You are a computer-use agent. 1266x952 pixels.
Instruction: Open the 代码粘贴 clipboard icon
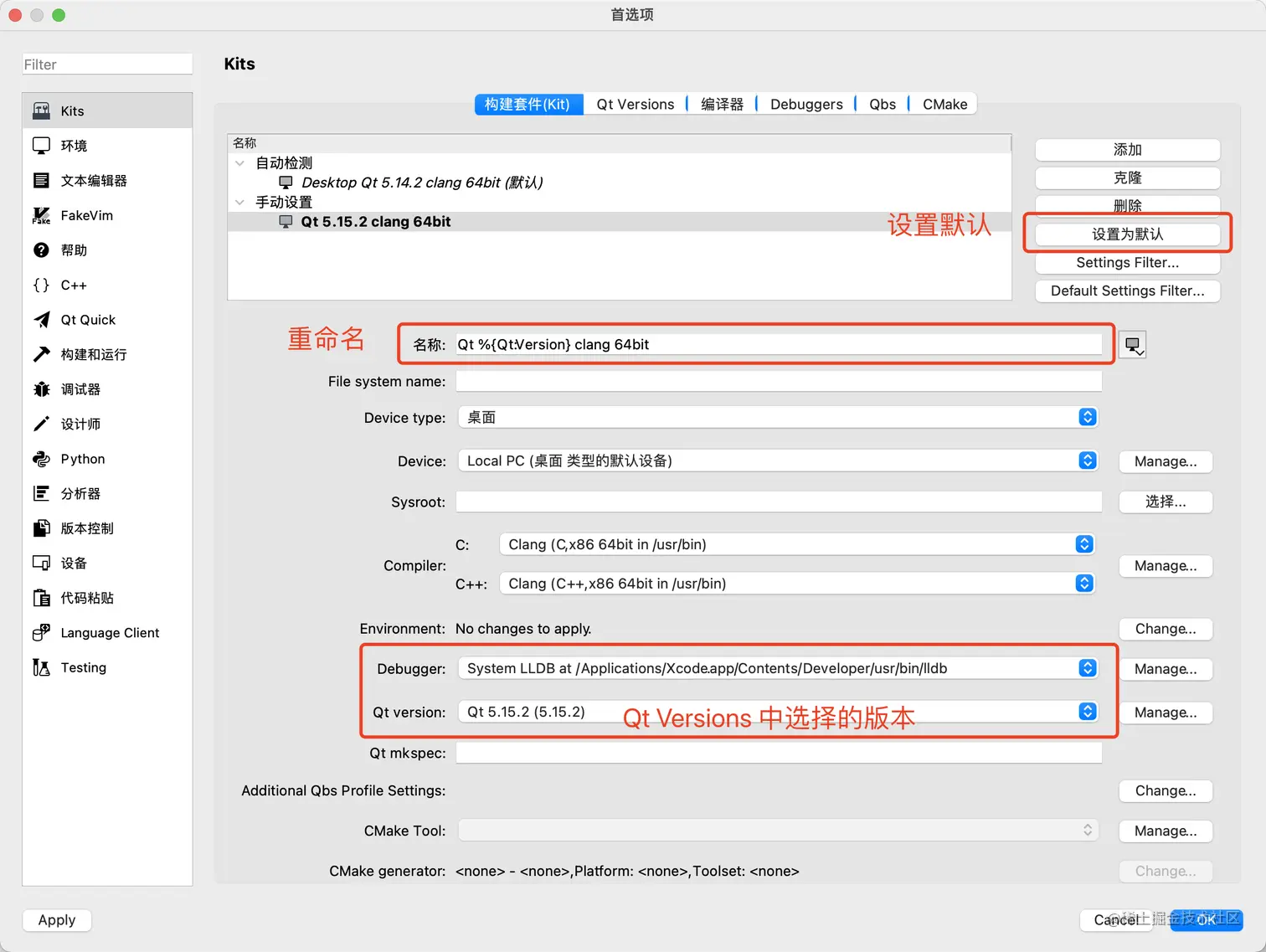[x=41, y=598]
